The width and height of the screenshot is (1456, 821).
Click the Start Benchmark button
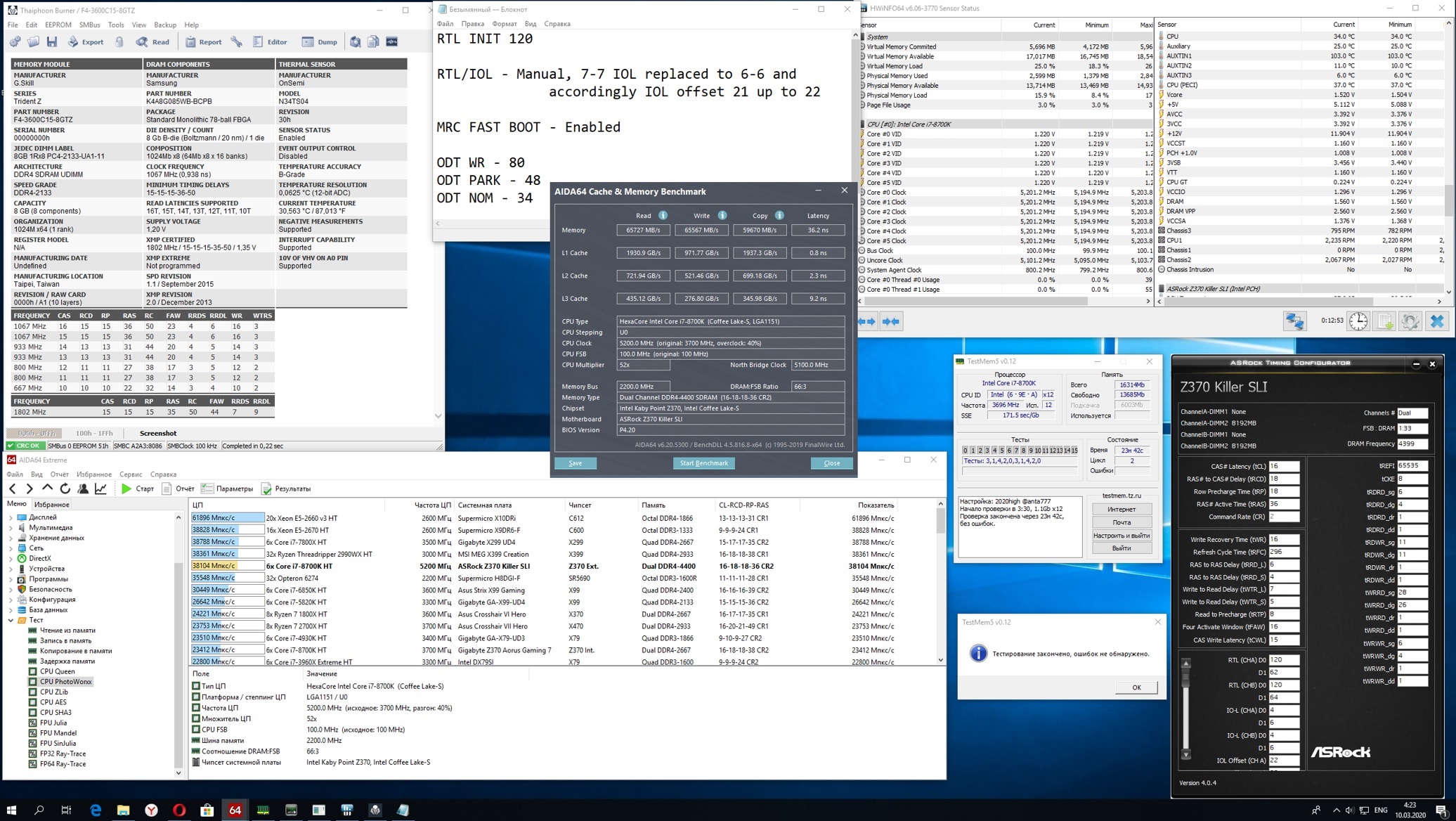(703, 463)
